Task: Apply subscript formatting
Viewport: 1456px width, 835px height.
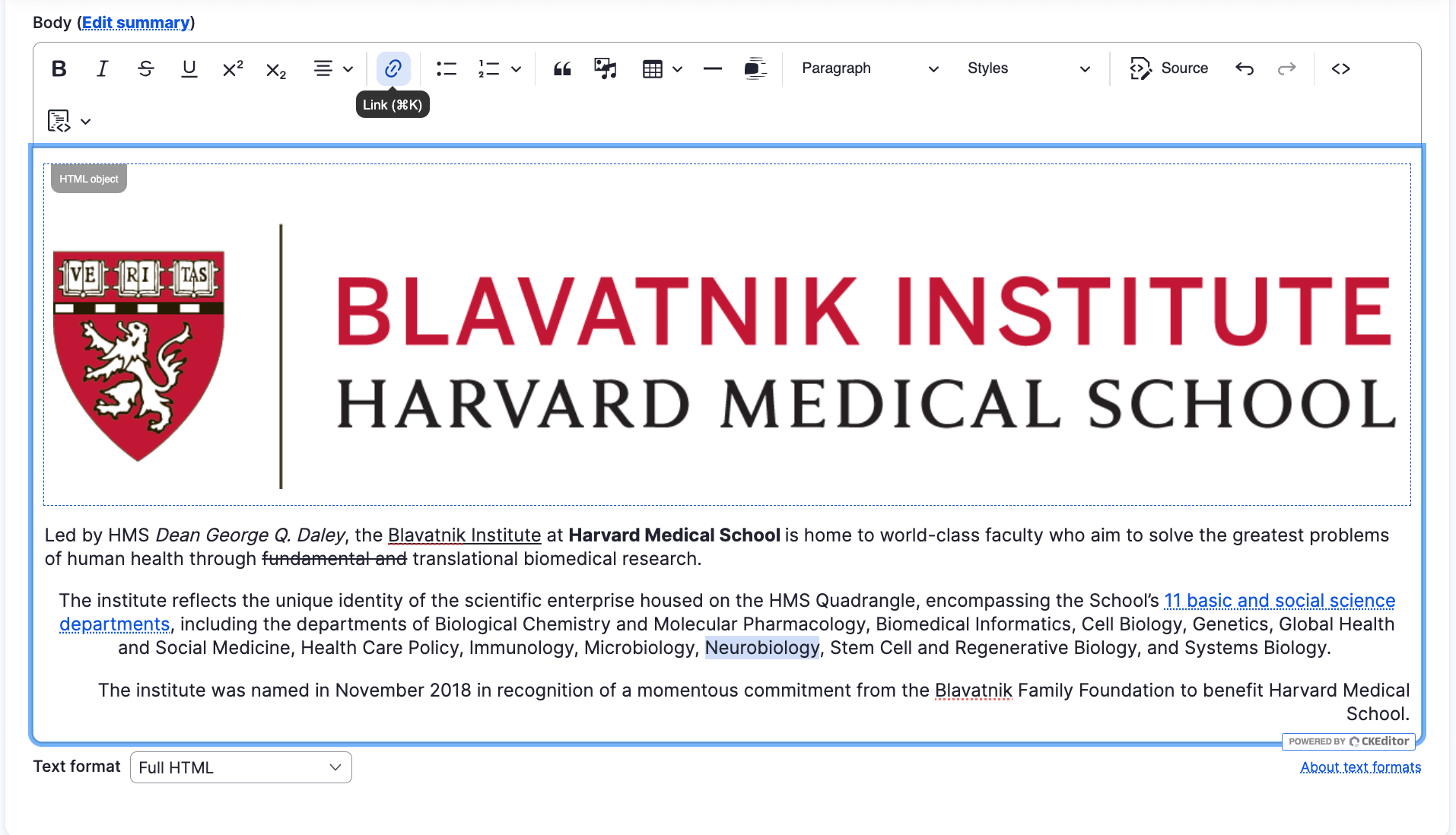Action: click(x=275, y=69)
